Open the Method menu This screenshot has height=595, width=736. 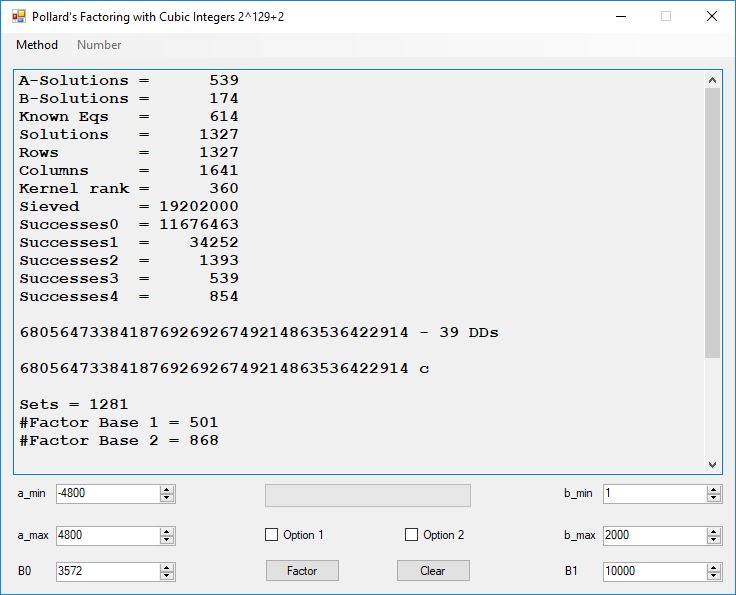[37, 45]
